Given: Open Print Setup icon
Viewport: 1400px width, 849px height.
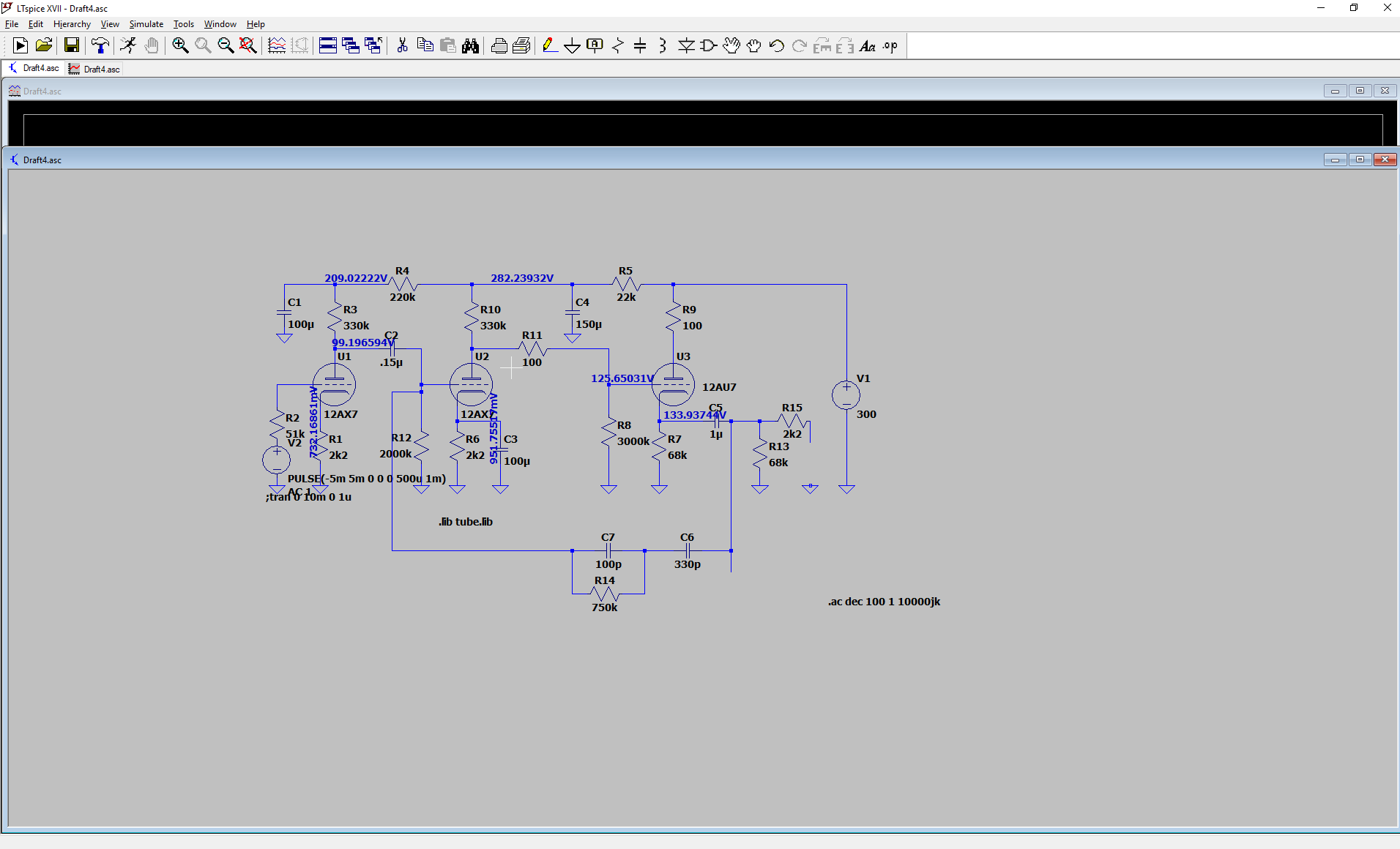Looking at the screenshot, I should point(521,46).
